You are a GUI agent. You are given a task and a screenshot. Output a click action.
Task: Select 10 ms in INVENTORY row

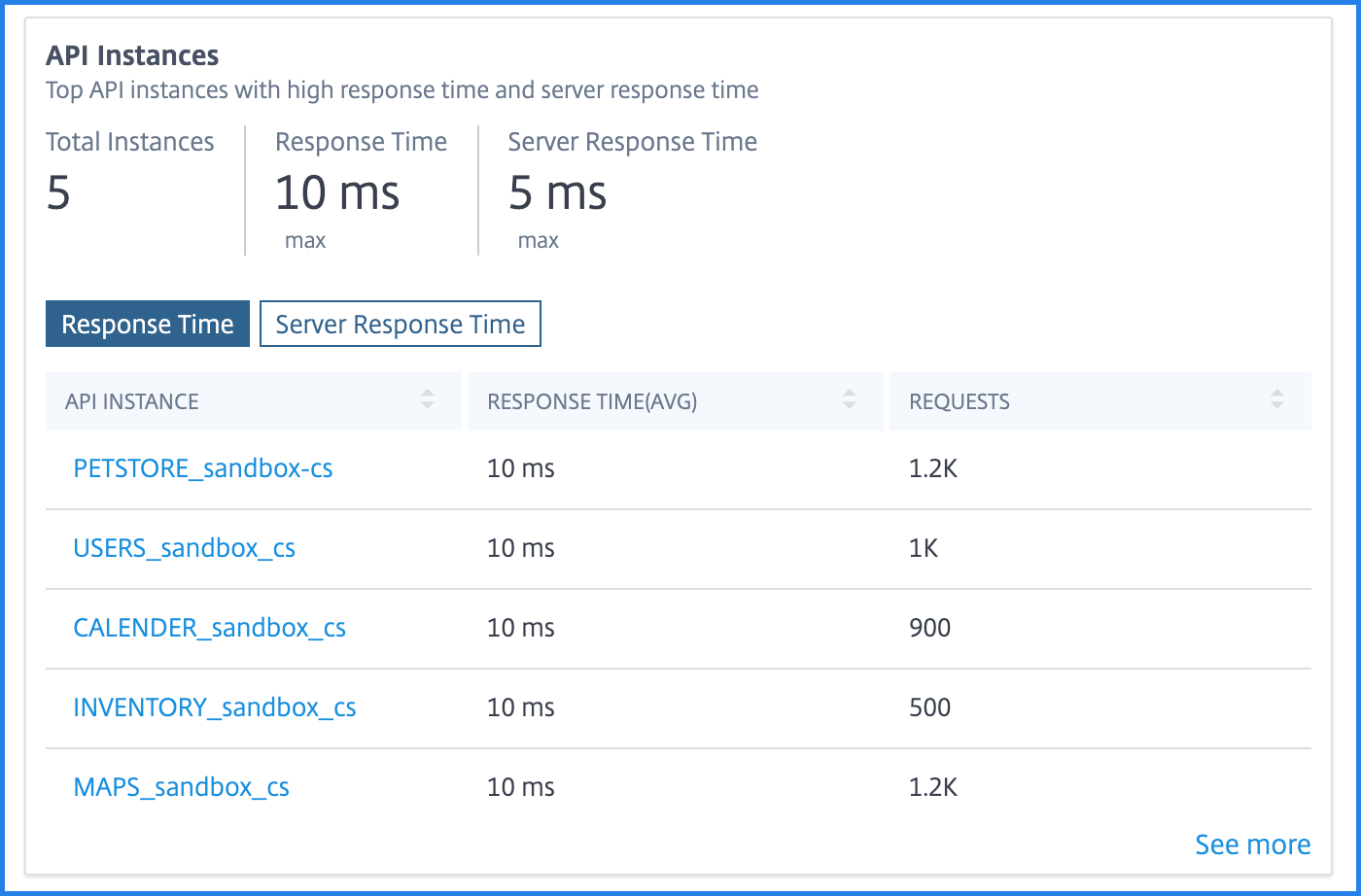point(521,707)
